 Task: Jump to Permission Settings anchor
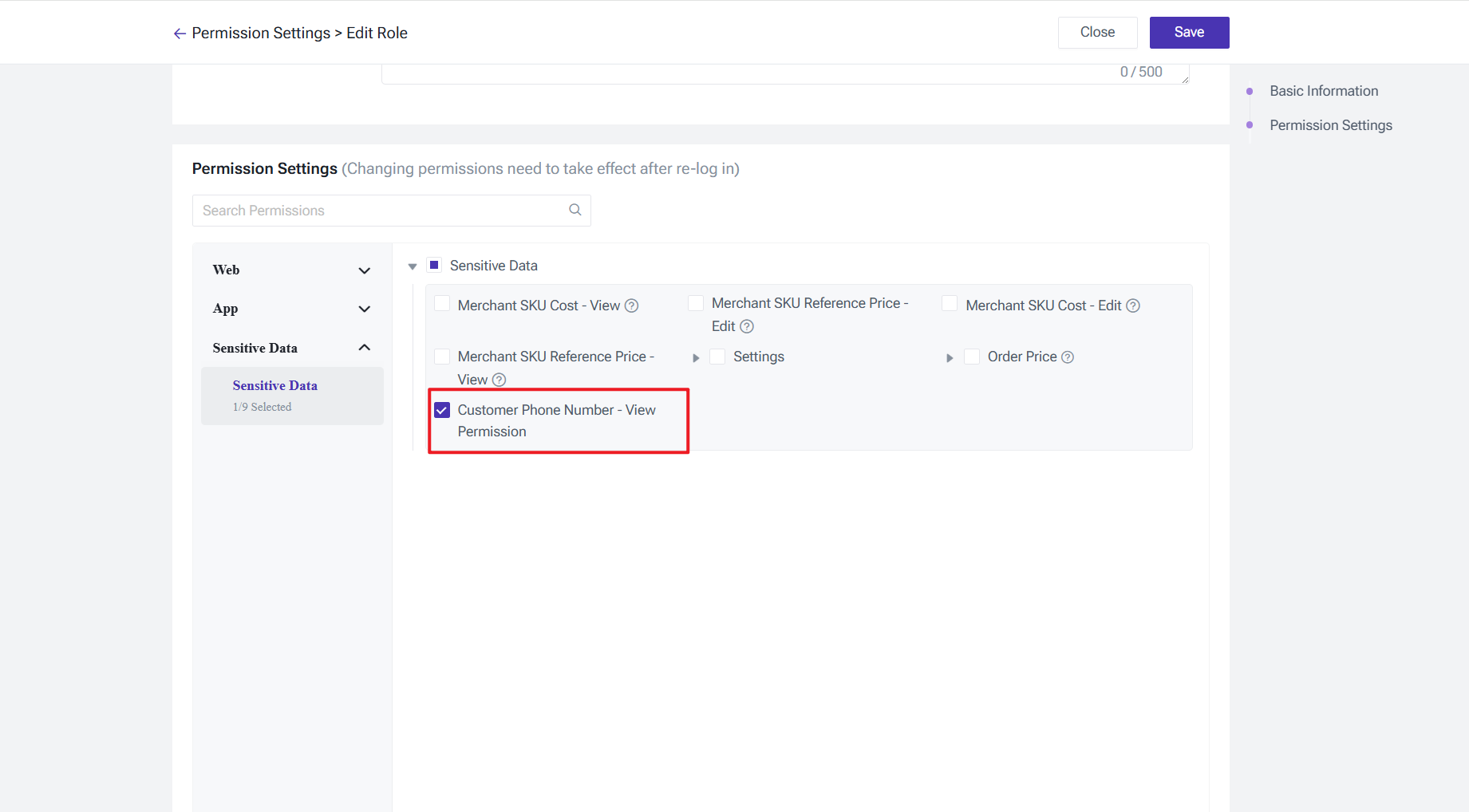pos(1330,125)
